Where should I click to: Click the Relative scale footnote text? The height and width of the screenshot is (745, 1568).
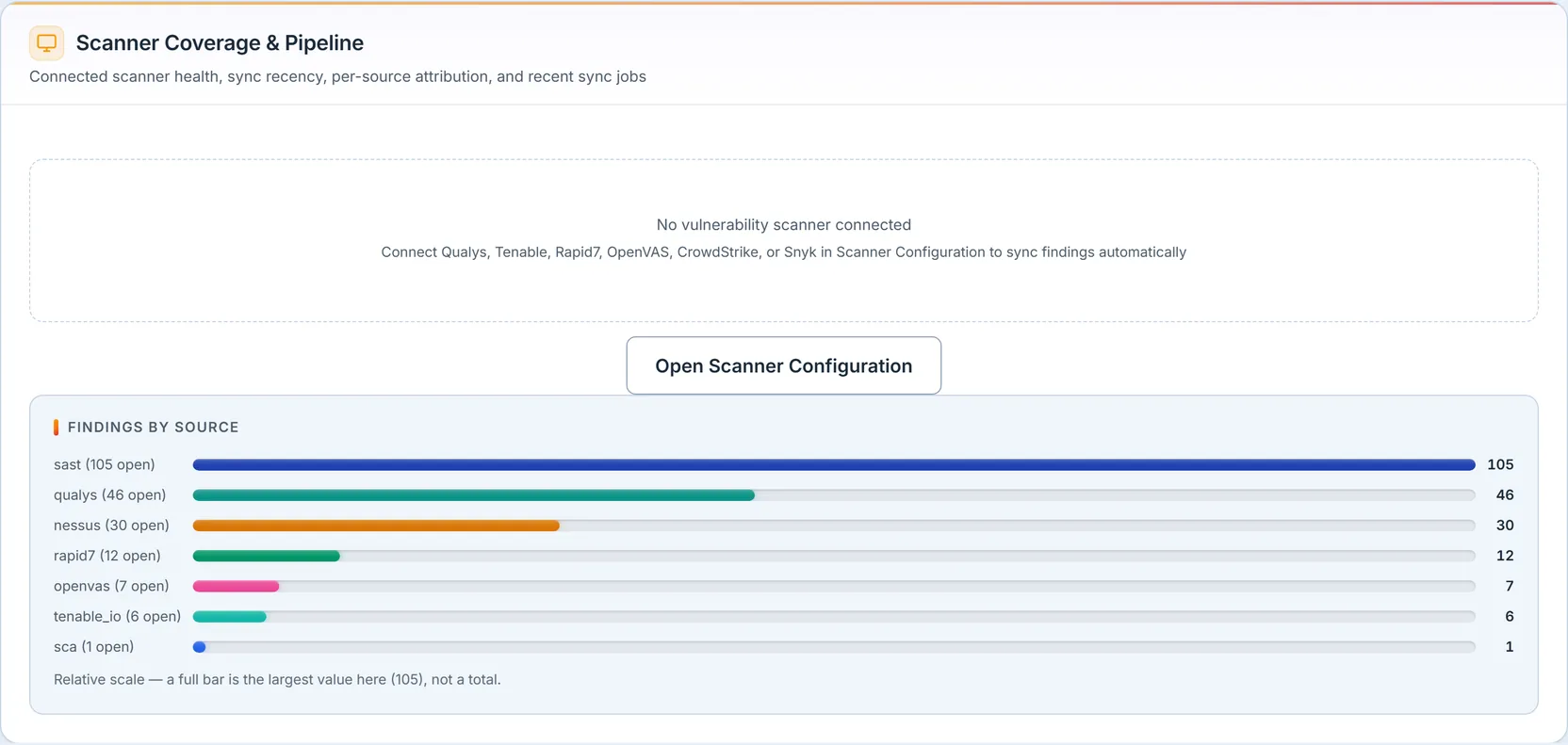click(x=277, y=680)
